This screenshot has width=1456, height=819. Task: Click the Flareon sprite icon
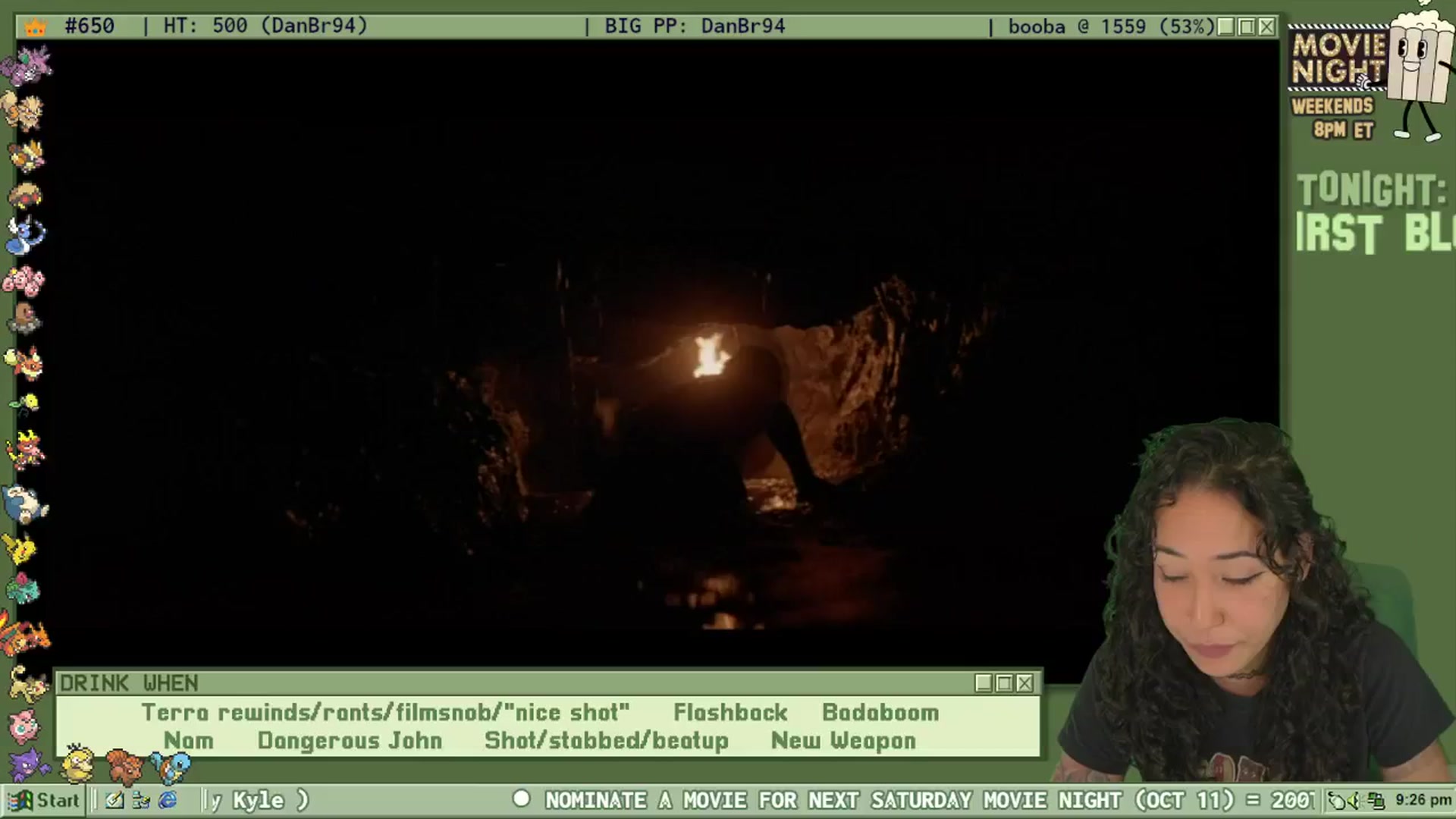point(24,362)
